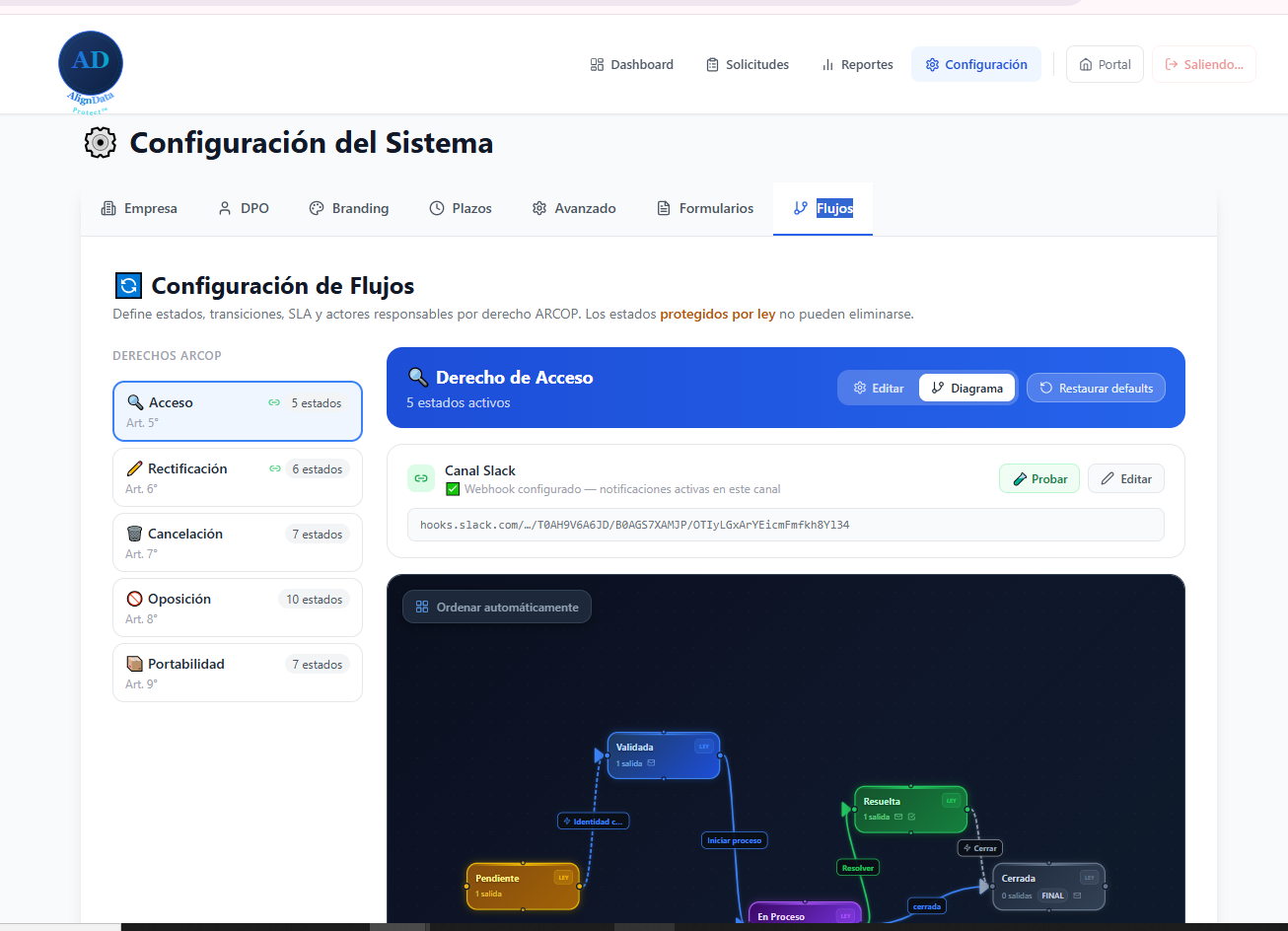Click the 'Iniciar proceso' transition label
The width and height of the screenshot is (1288, 931).
click(x=735, y=840)
